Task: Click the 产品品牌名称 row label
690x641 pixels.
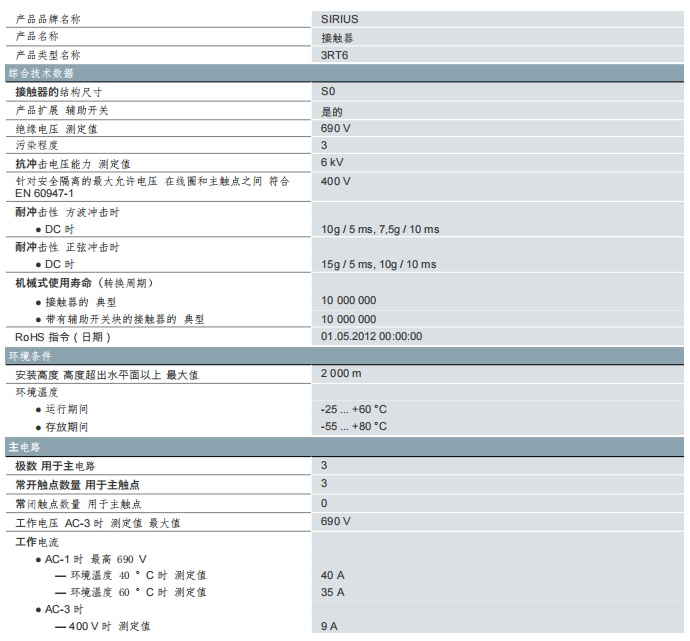Action: [x=48, y=18]
